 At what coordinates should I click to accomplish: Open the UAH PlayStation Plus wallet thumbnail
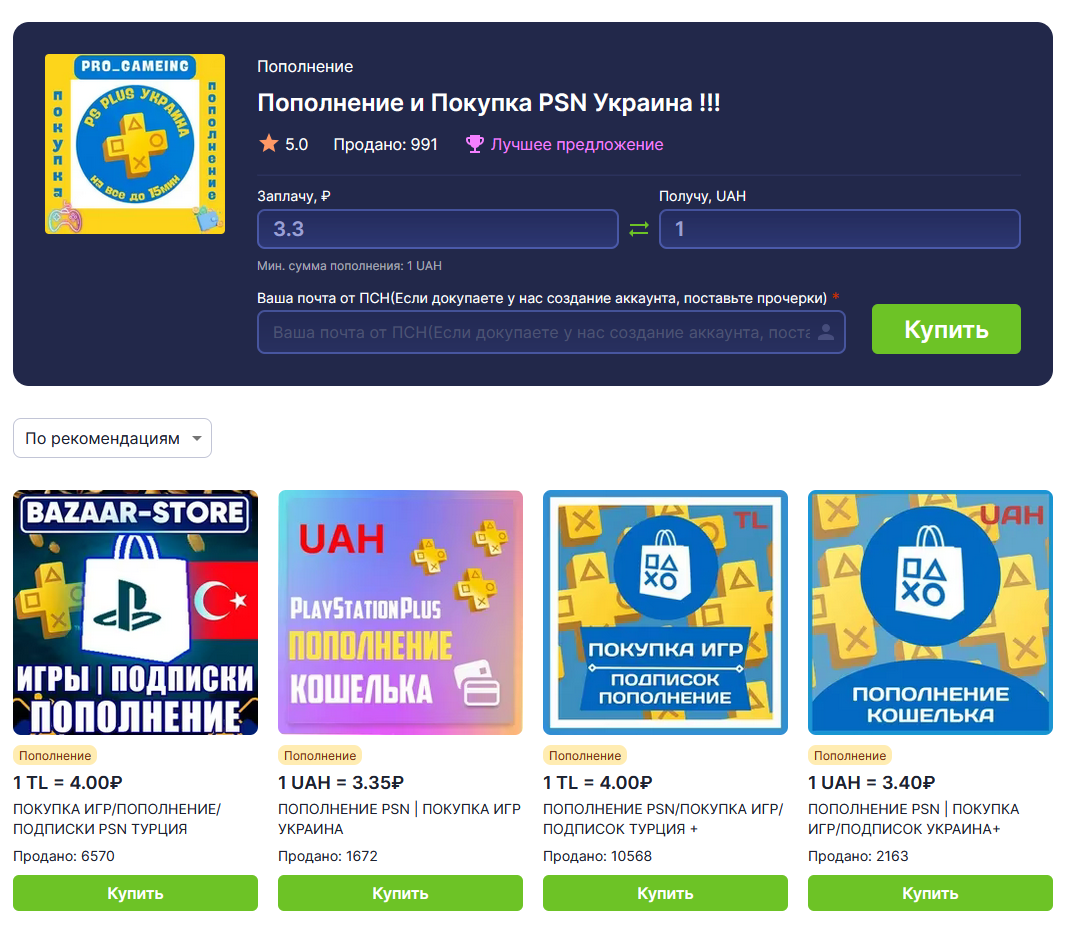point(400,613)
